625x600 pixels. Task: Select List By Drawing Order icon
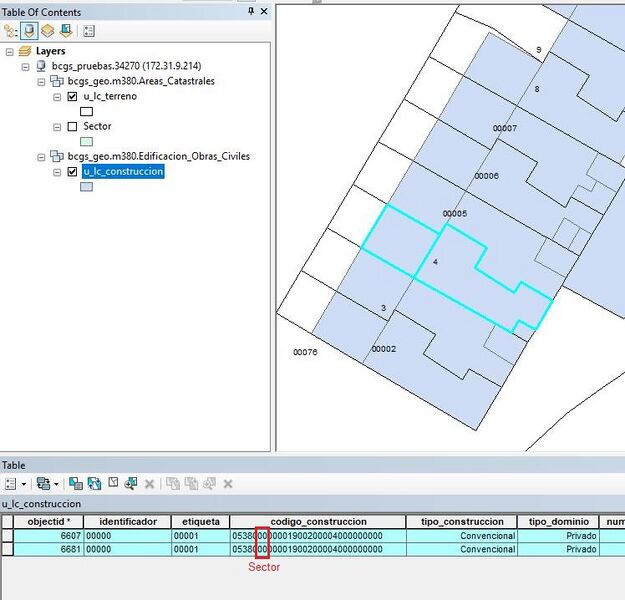pyautogui.click(x=10, y=31)
